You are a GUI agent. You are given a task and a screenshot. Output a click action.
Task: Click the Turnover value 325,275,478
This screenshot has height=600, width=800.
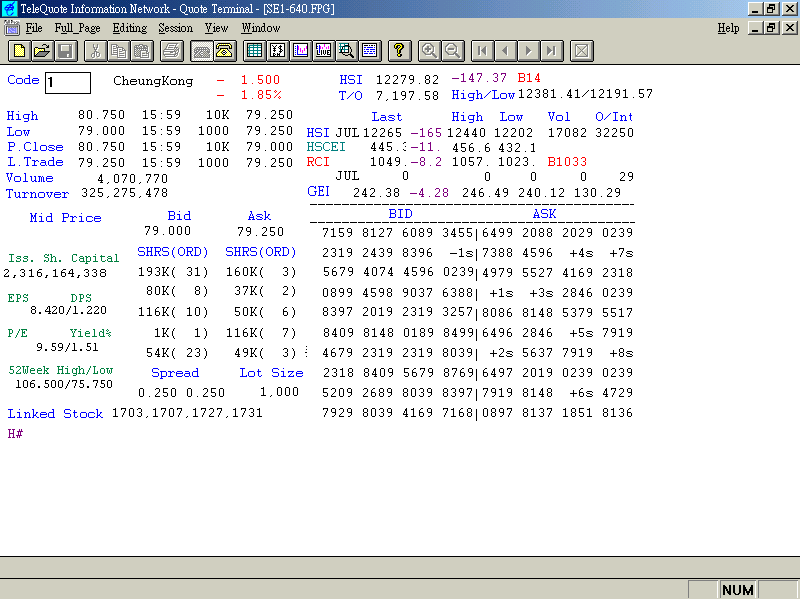(x=124, y=193)
